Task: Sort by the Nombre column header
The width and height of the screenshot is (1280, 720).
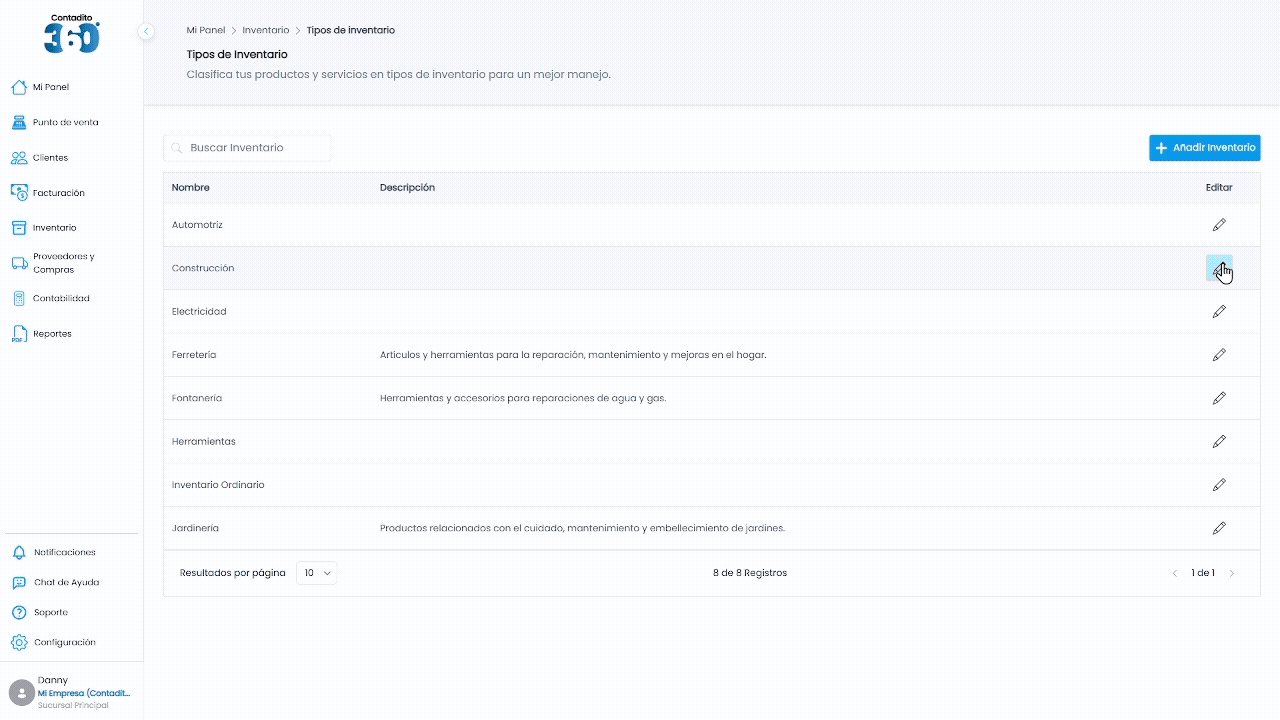Action: click(x=191, y=188)
